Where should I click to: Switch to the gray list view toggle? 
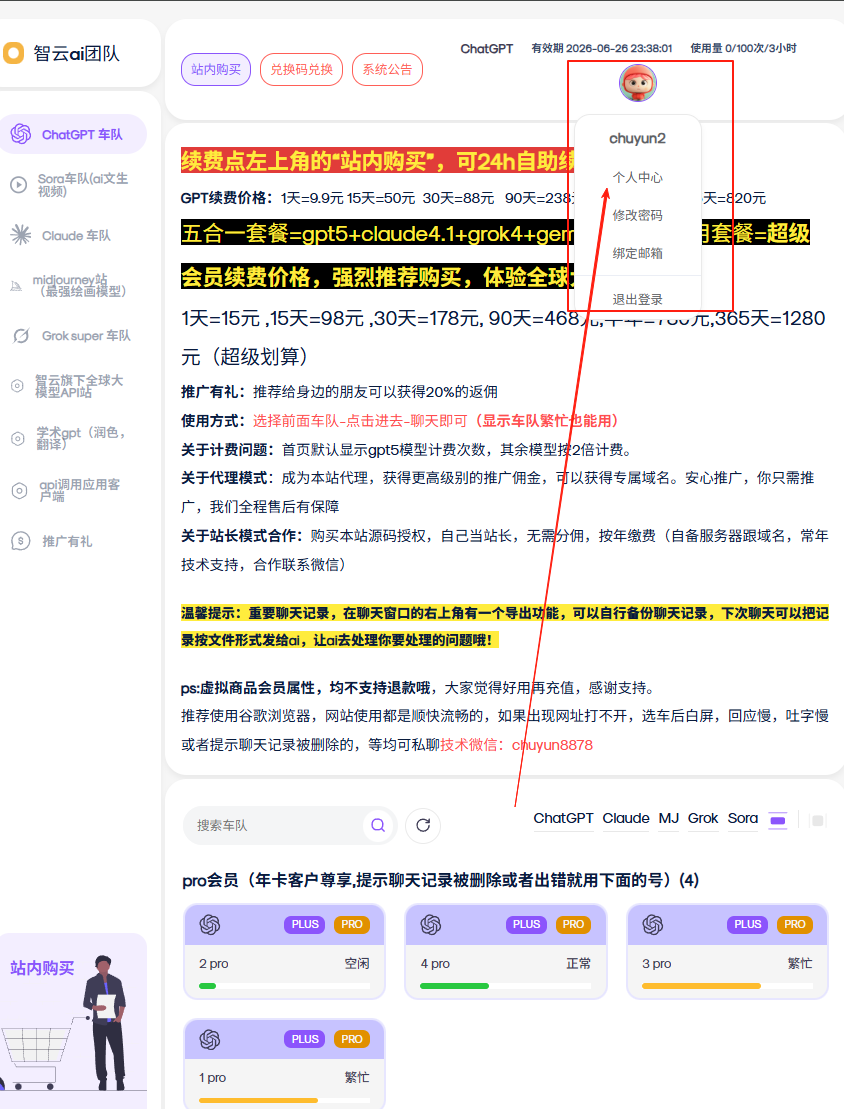pos(817,820)
